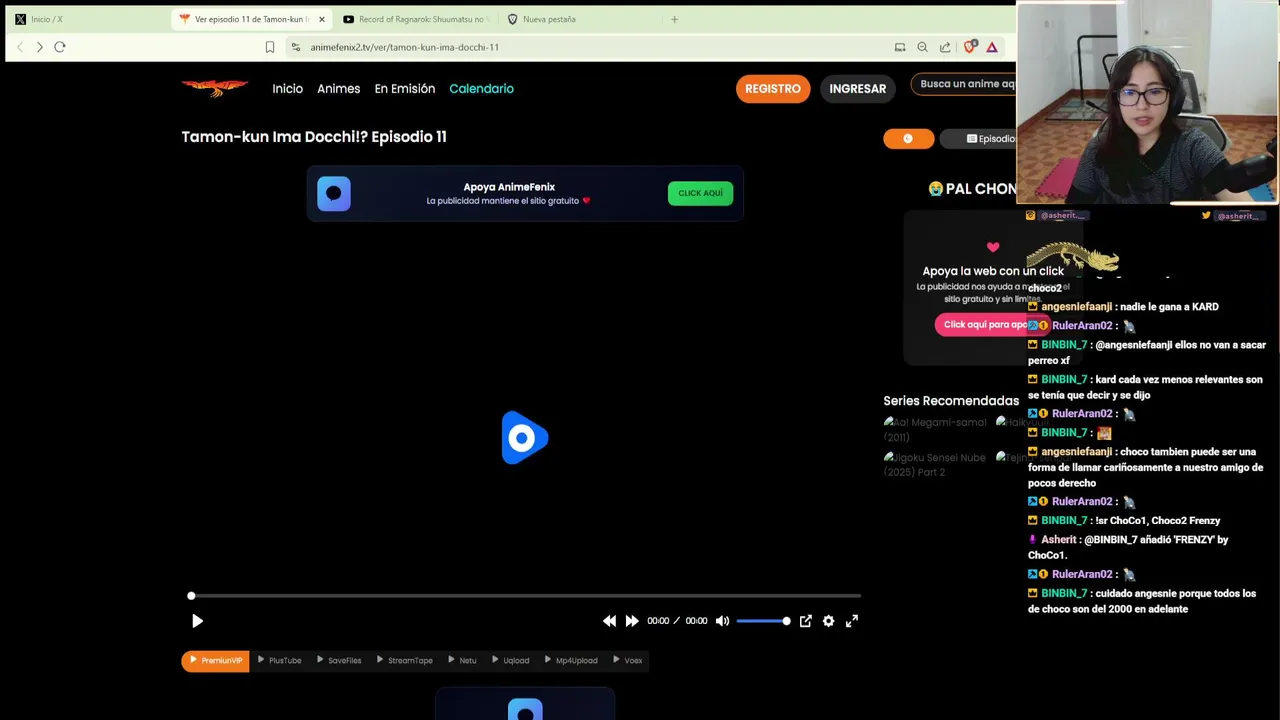Switch to Record of Ragnarok YouTube tab

point(415,19)
